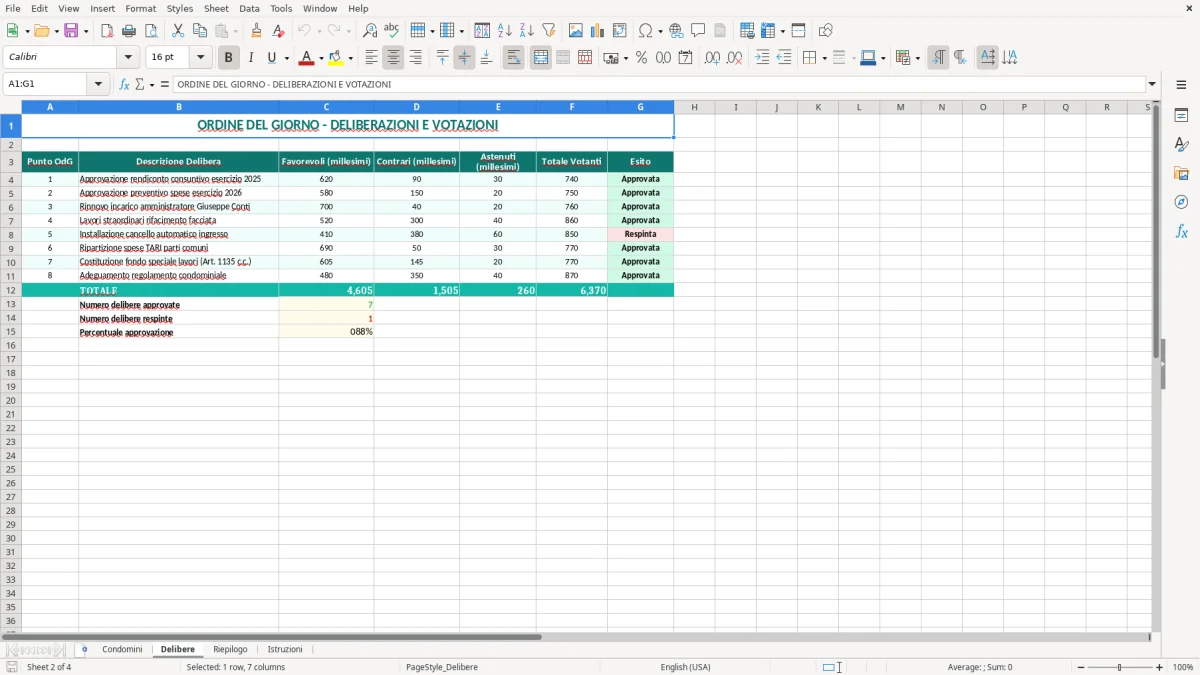Expand the Underline style dropdown arrow
The height and width of the screenshot is (675, 1200).
(x=286, y=58)
